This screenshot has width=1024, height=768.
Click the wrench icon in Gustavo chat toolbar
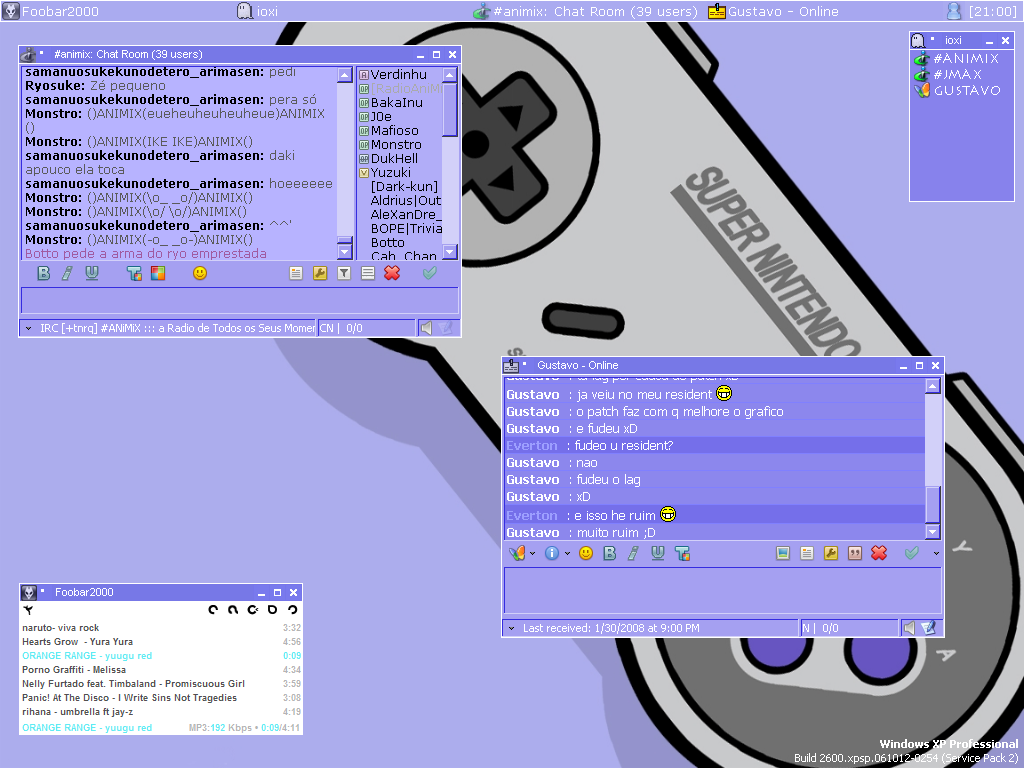click(x=831, y=553)
